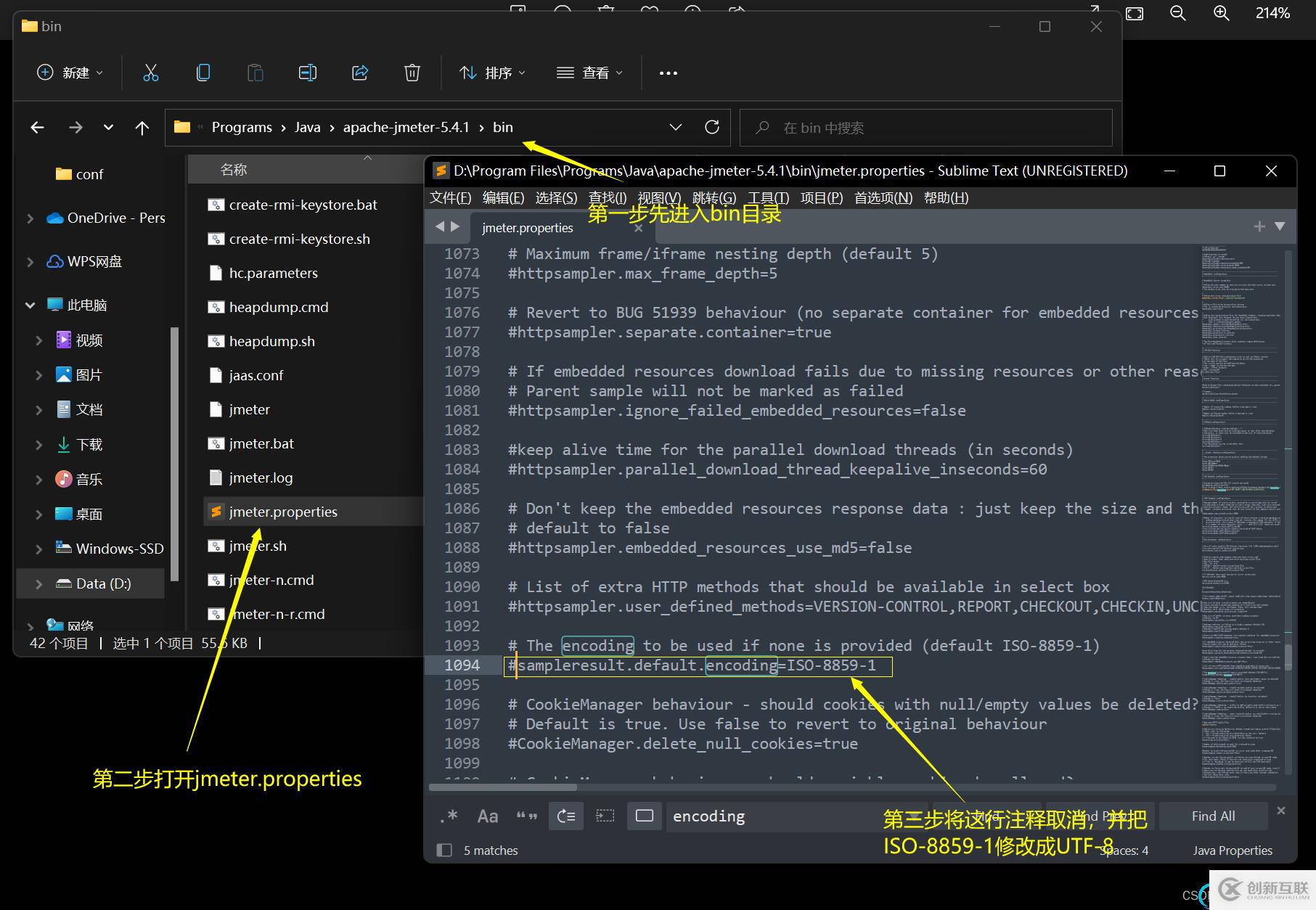Click the 在 bin 中搜索 search field
Screen dimensions: 1316x910
[x=925, y=128]
